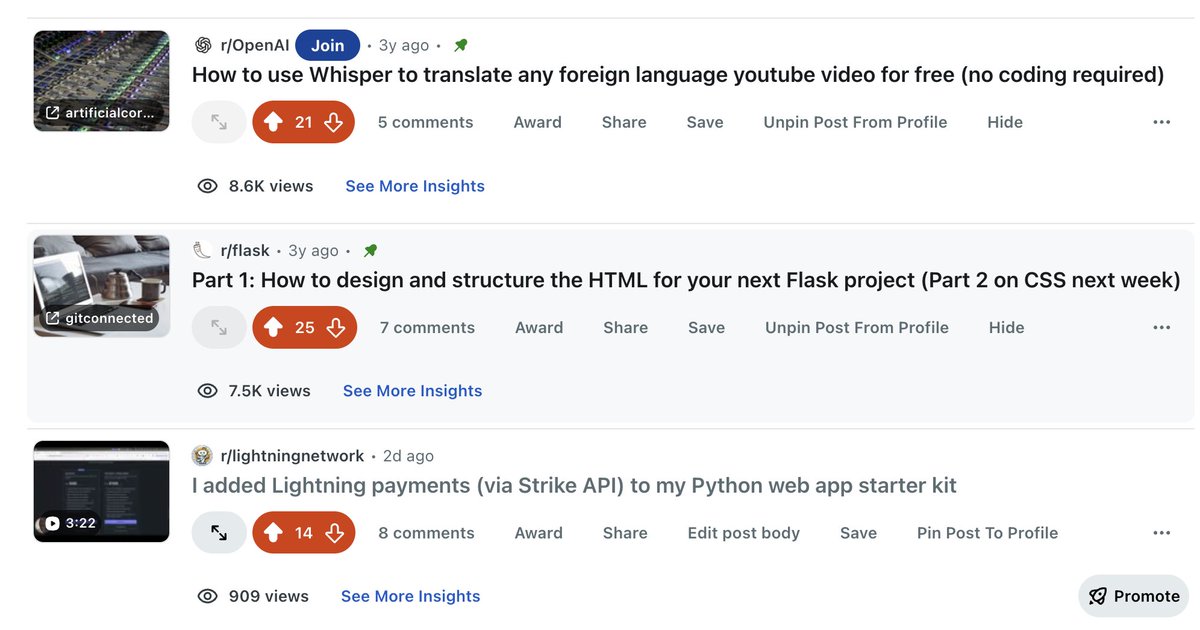The width and height of the screenshot is (1200, 630).
Task: Hide the Whisper translate post
Action: click(x=1005, y=122)
